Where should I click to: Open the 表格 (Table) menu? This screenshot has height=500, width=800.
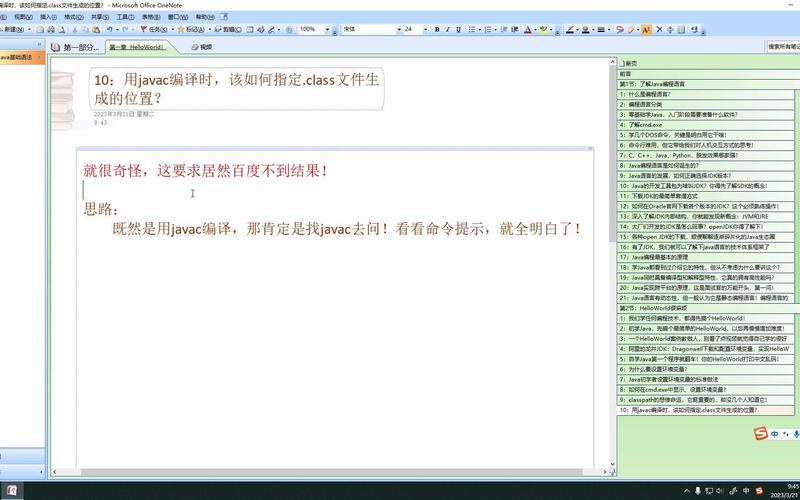151,17
